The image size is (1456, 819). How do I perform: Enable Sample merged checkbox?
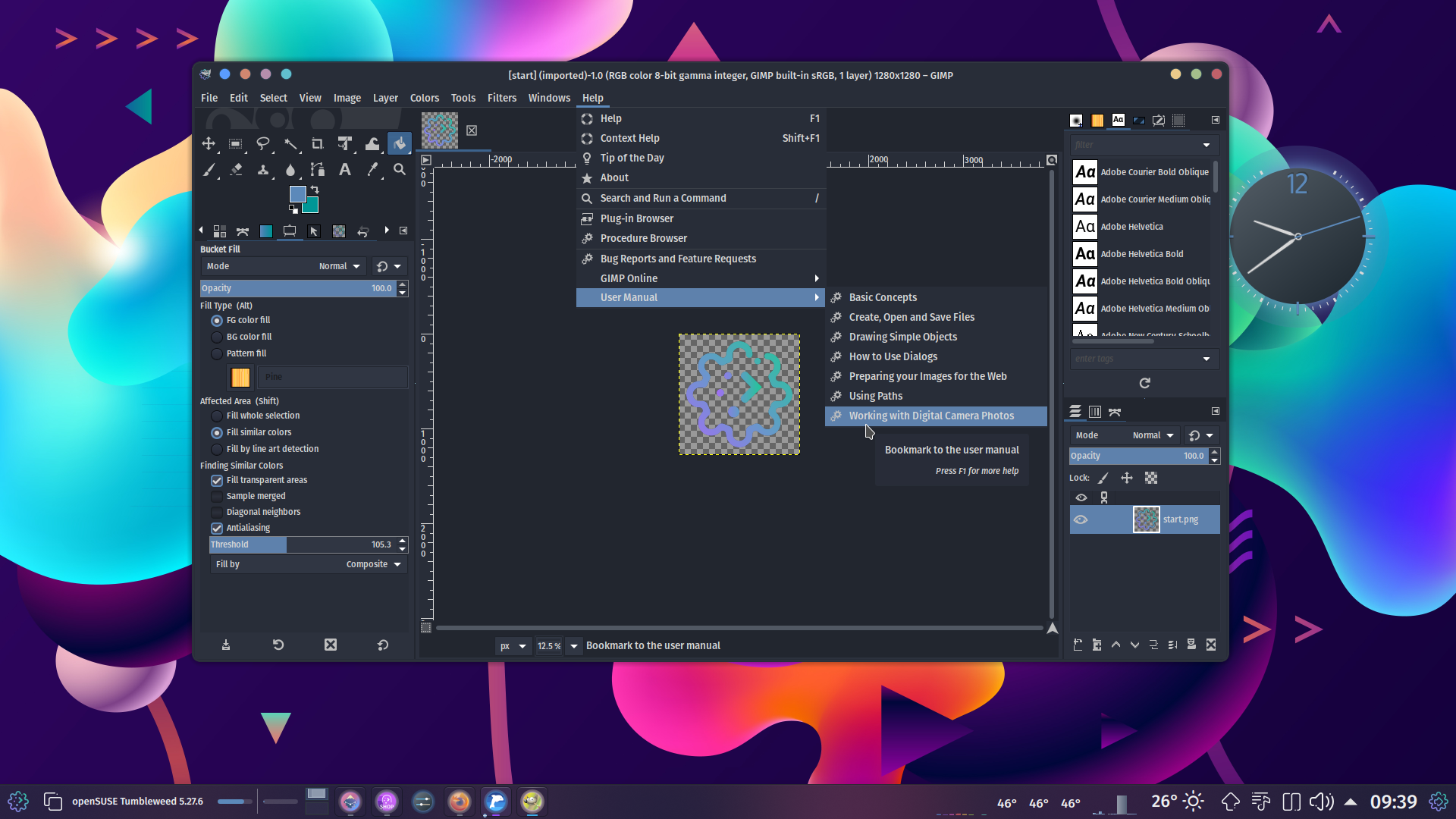click(x=217, y=497)
